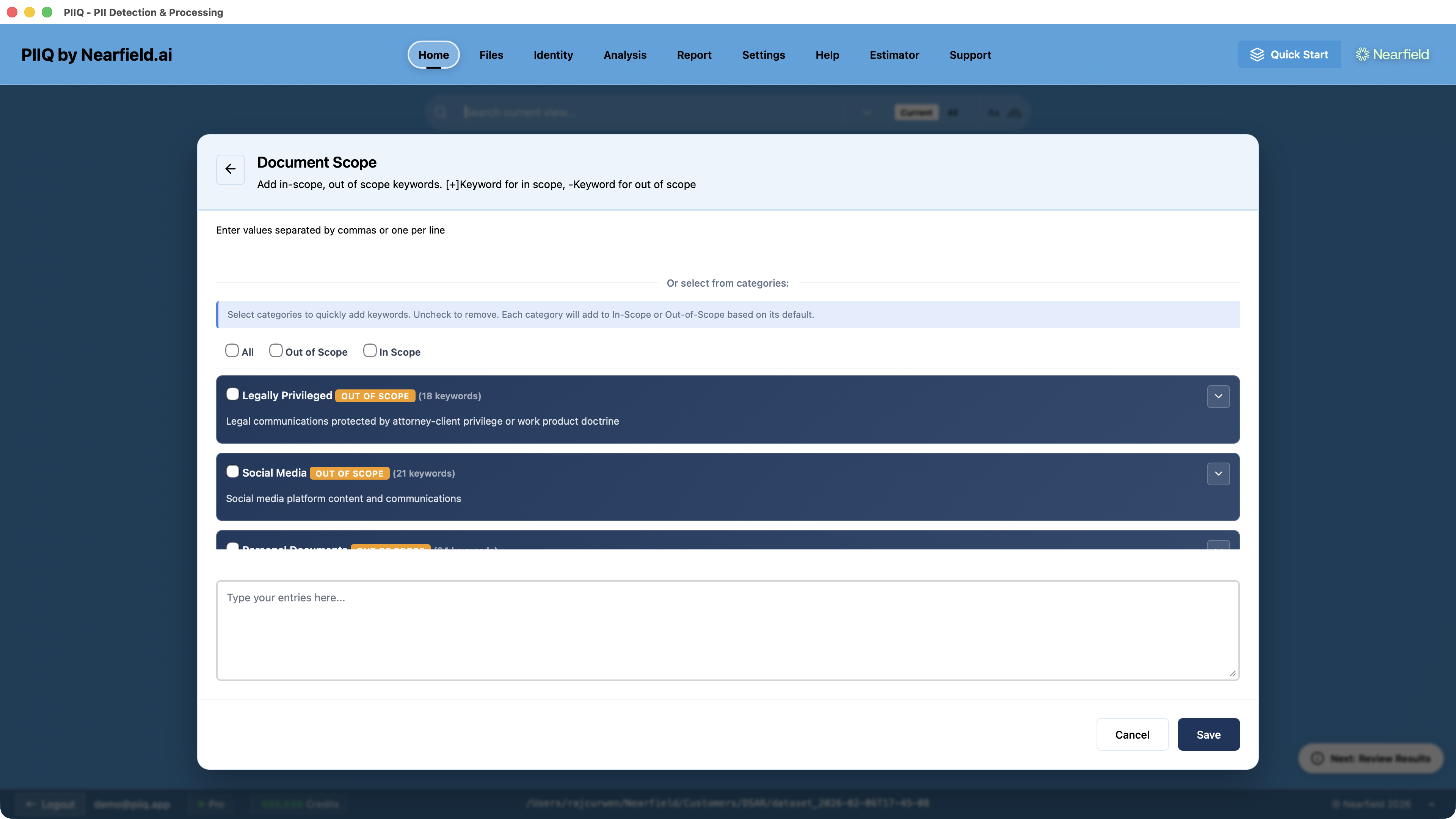
Task: Switch to the Files tab
Action: pos(491,55)
